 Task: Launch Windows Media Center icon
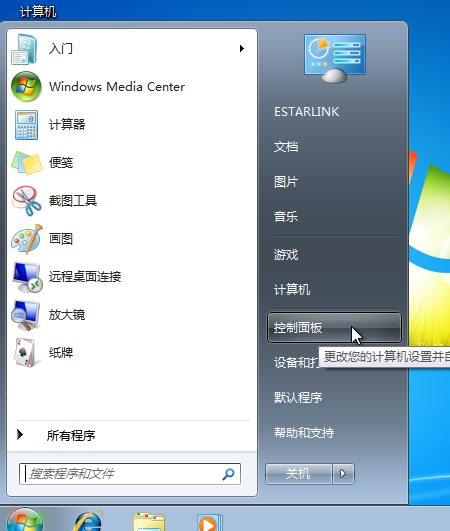[26, 87]
